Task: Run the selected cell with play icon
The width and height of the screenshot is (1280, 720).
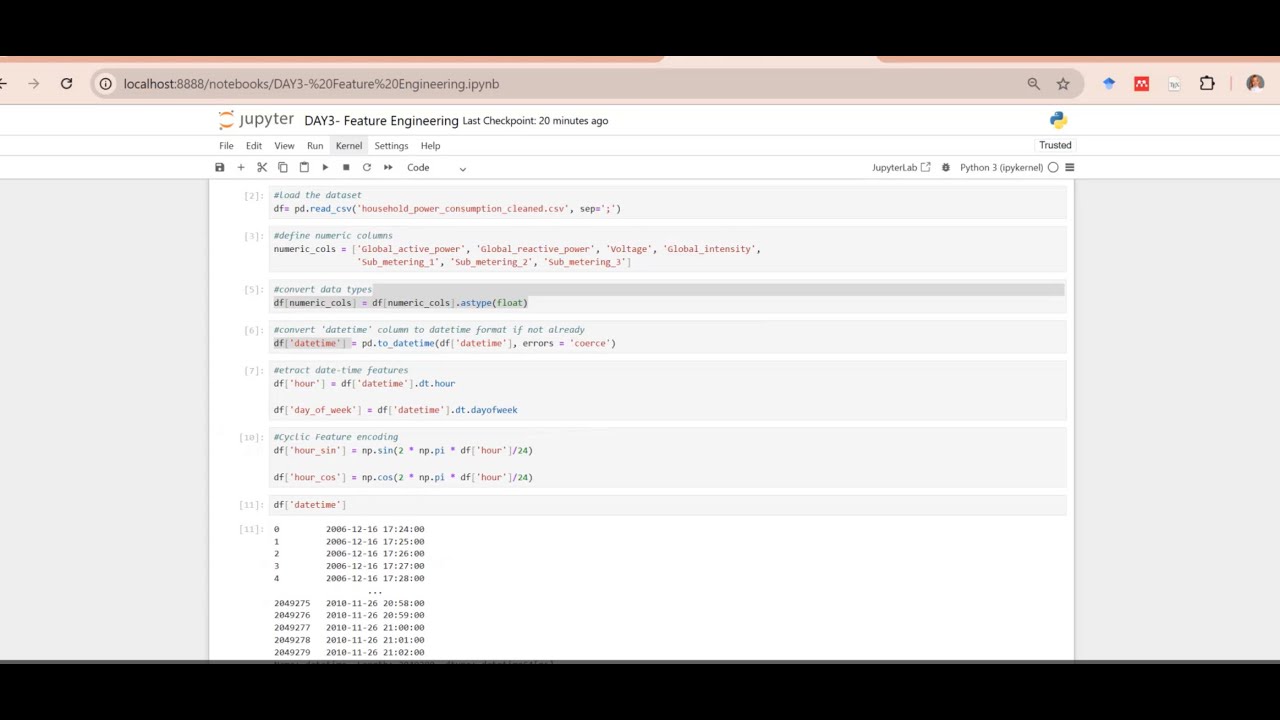Action: (x=325, y=168)
